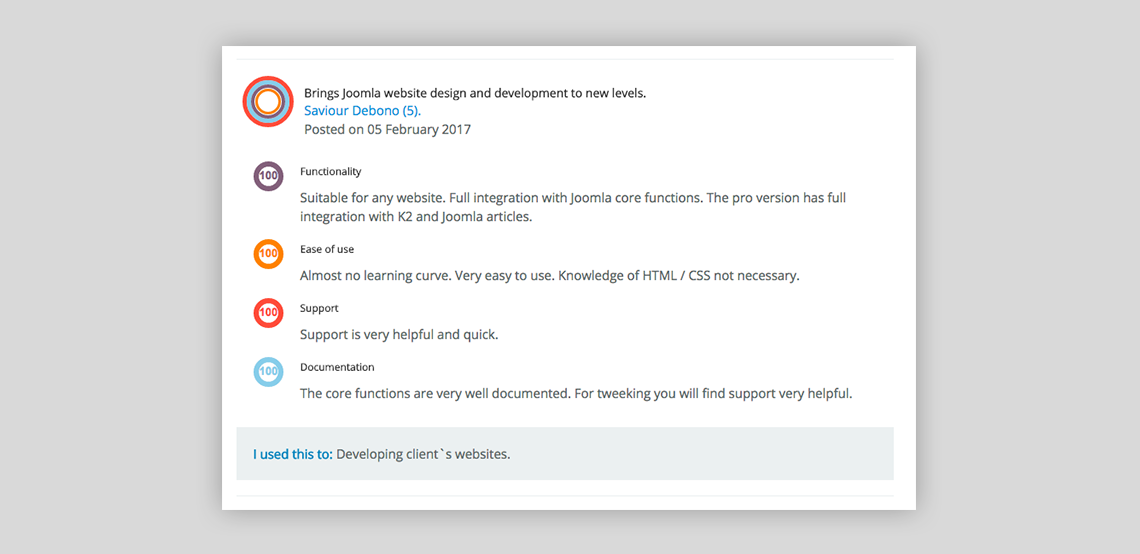This screenshot has width=1140, height=554.
Task: Click the review title about Joomla design
Action: [475, 93]
